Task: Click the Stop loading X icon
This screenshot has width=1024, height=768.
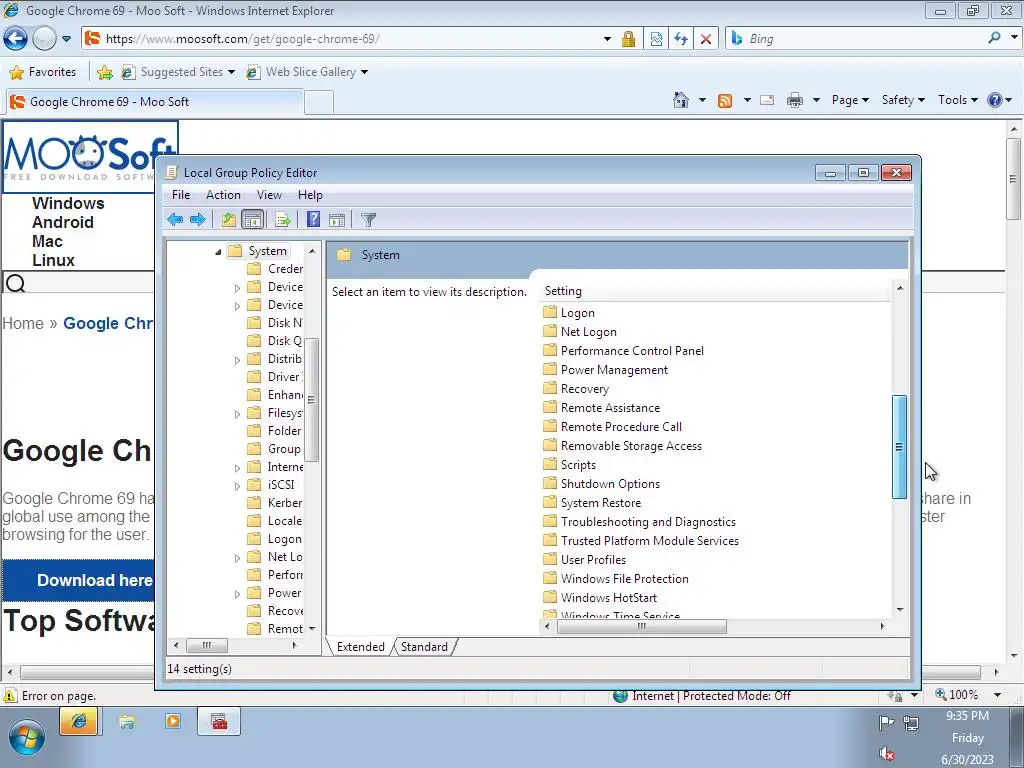Action: (706, 39)
